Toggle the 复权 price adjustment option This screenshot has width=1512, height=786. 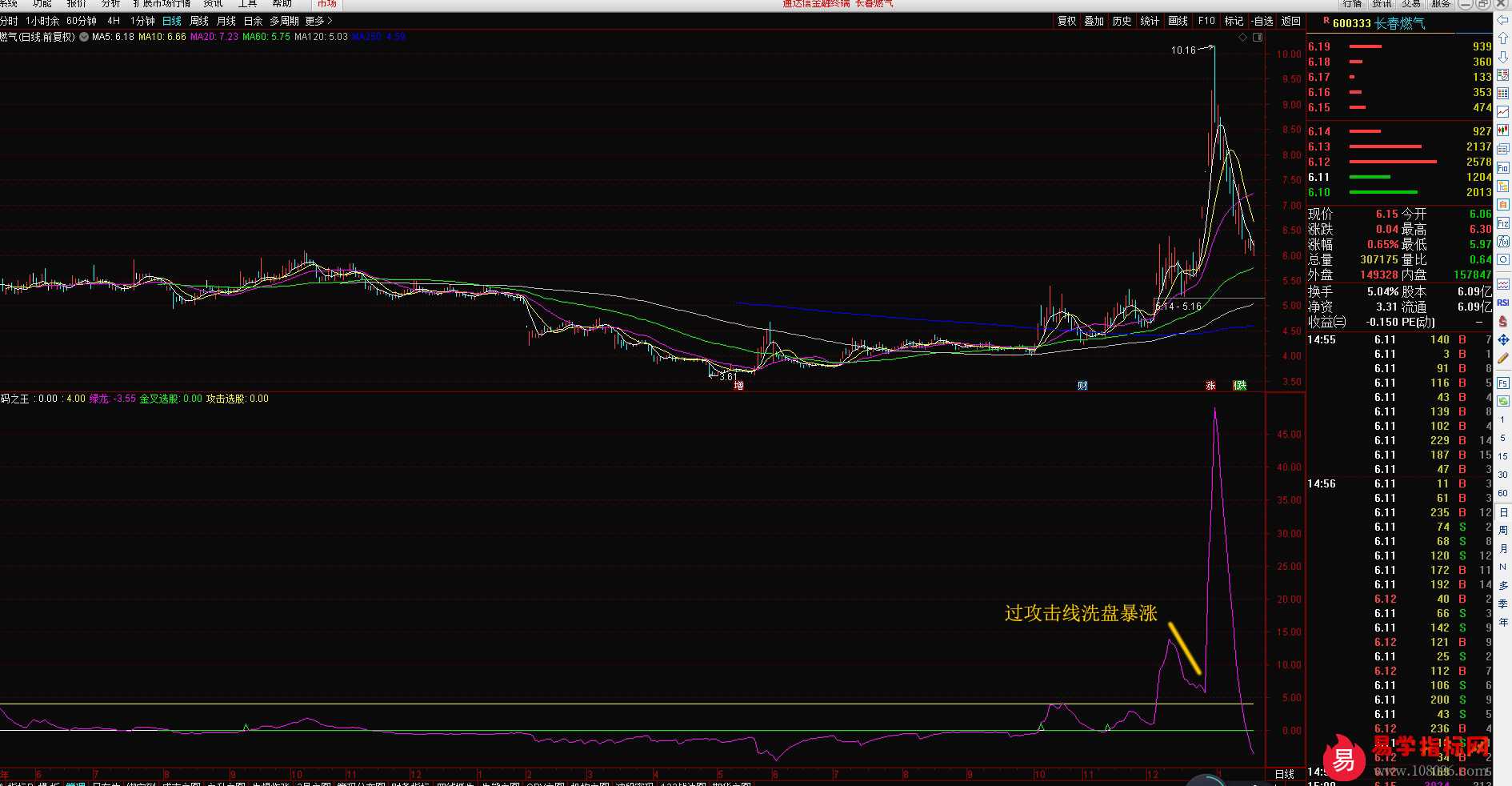[x=1066, y=21]
